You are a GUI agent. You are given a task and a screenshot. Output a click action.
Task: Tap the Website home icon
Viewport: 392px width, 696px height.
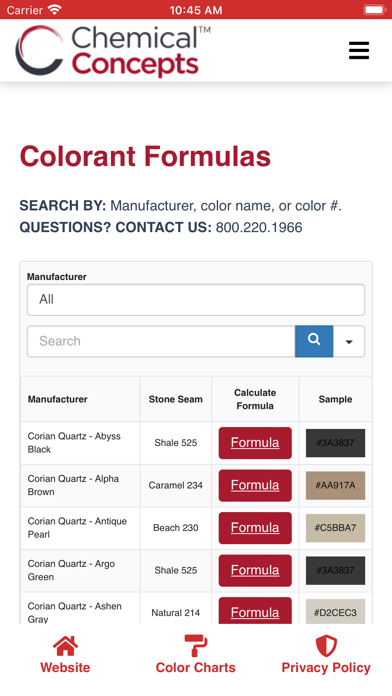[x=65, y=646]
